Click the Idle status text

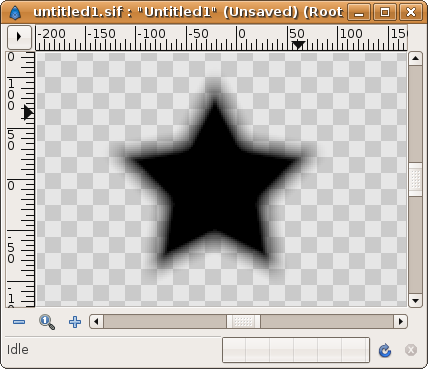[x=18, y=350]
